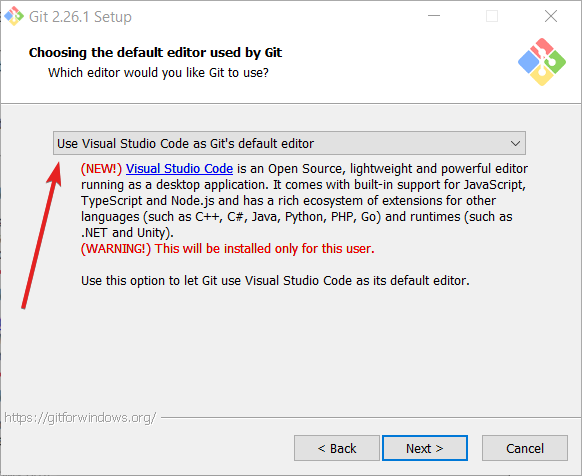Cancel the Git installation

525,448
